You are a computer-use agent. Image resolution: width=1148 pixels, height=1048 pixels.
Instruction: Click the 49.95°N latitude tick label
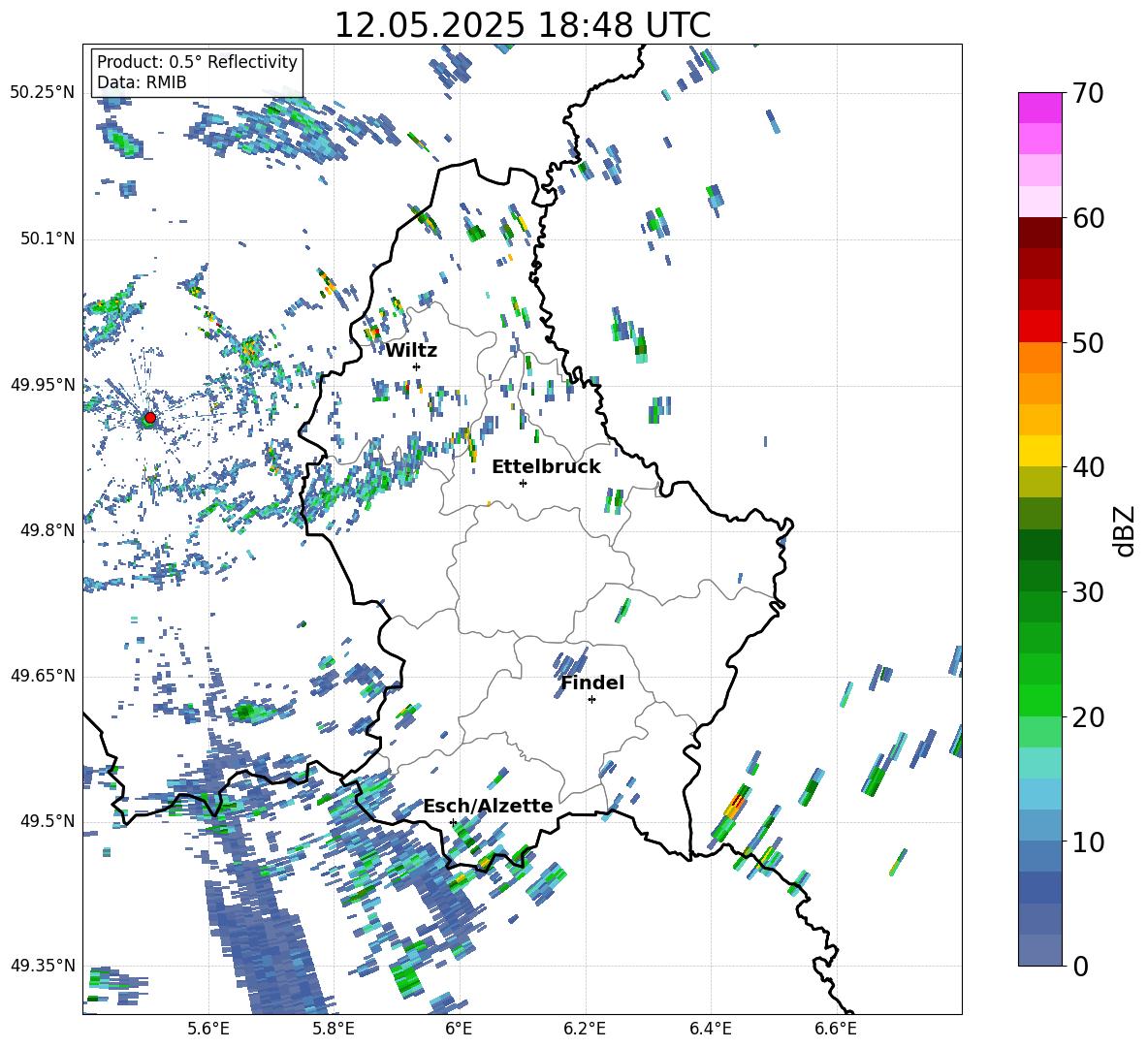pos(43,384)
